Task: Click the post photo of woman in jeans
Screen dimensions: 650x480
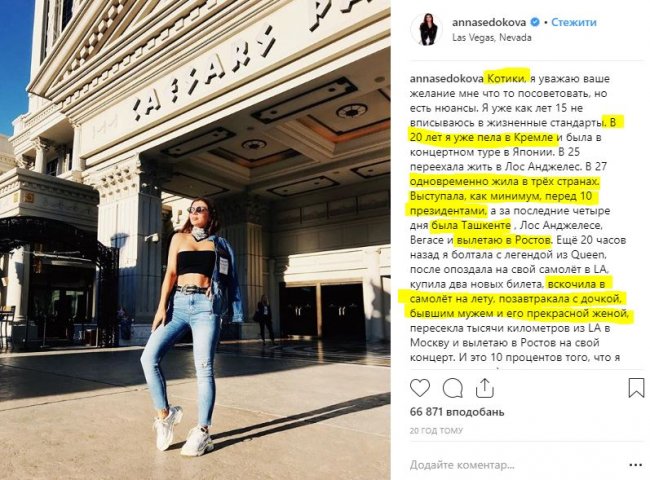Action: 195,240
